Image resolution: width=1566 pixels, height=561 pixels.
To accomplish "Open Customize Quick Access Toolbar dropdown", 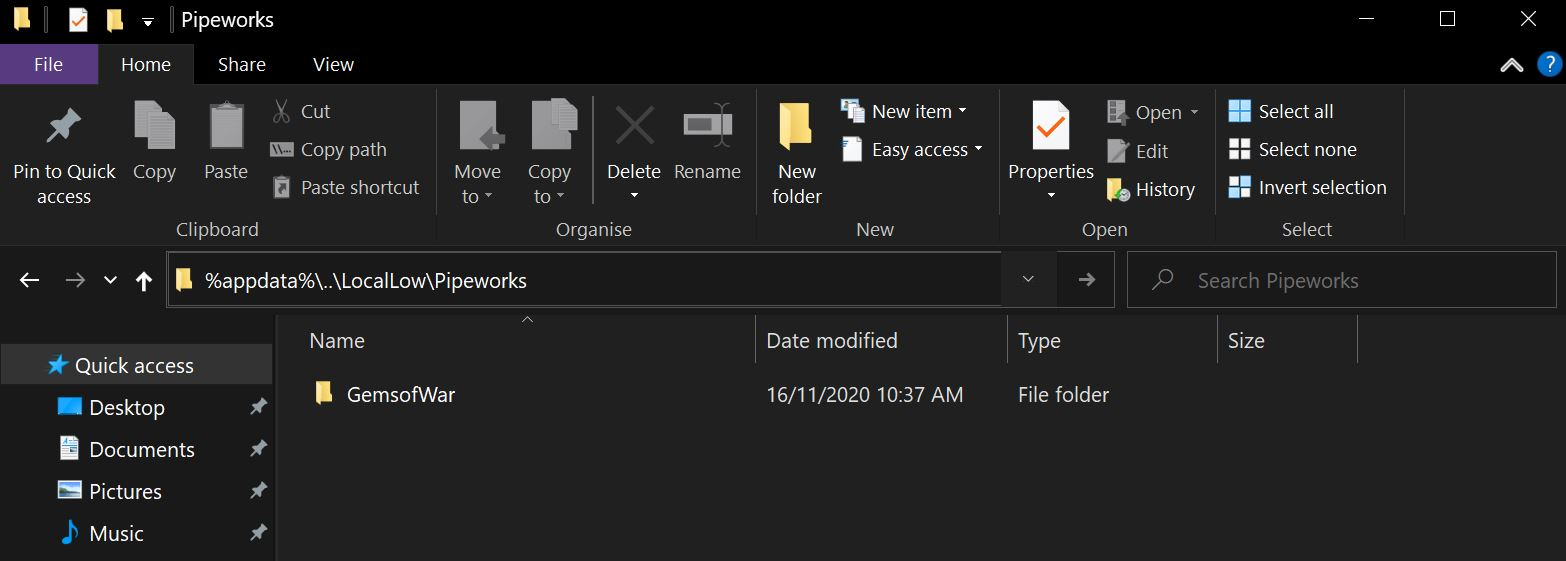I will 148,21.
